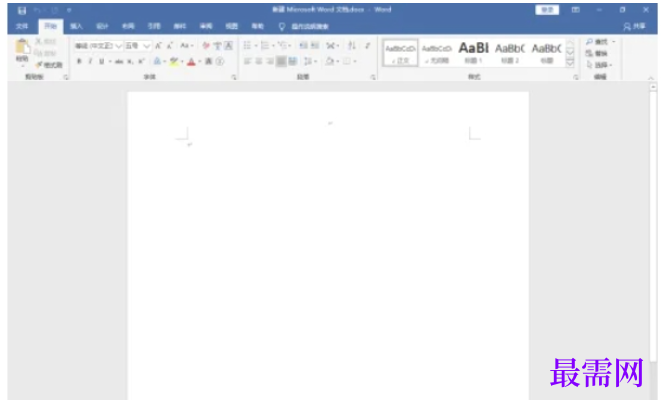Click the phonetic guide icon

click(217, 46)
